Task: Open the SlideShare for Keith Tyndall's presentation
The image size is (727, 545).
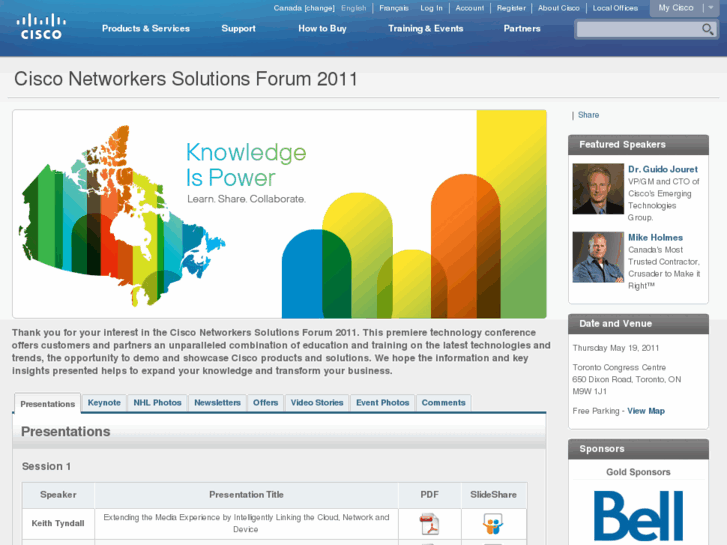Action: click(493, 524)
